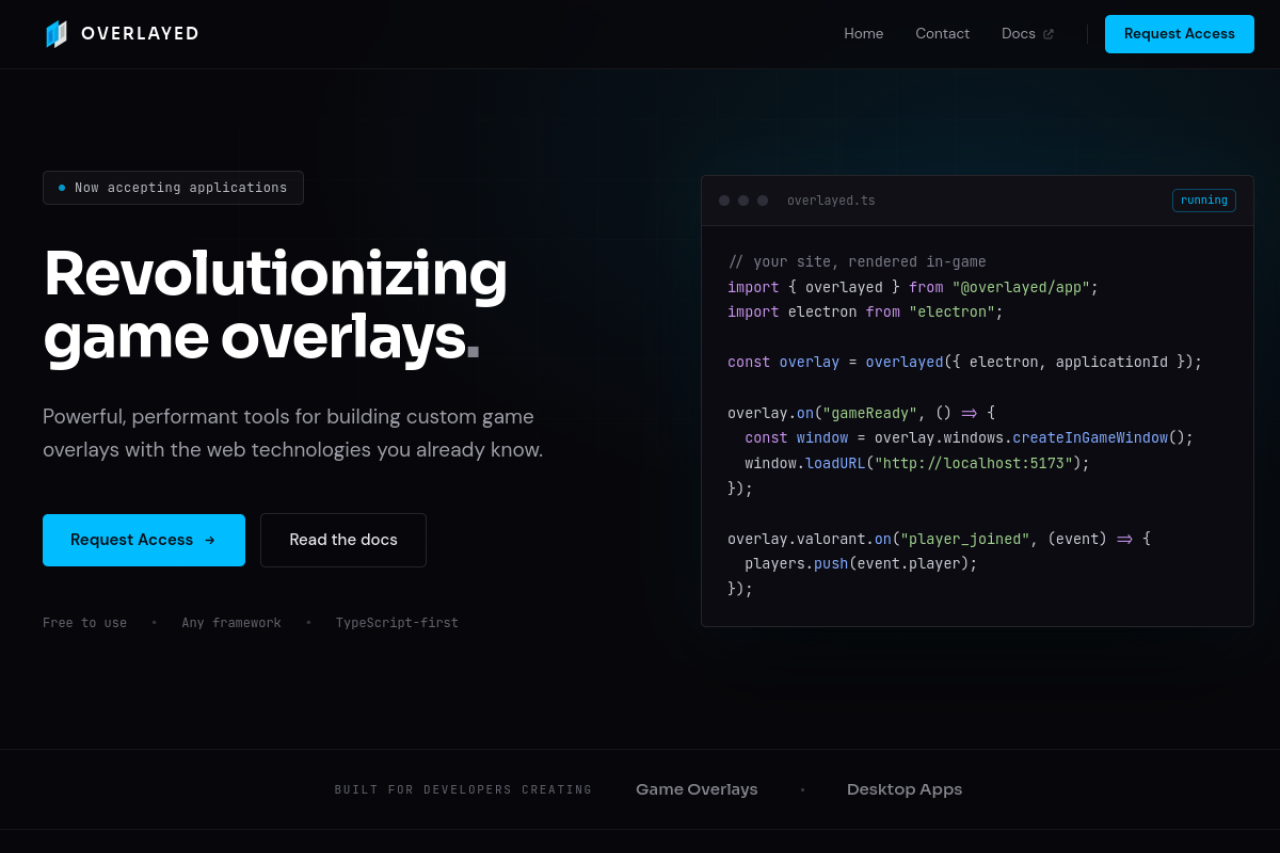
Task: Click createInGameWindow in the code
Action: [x=1090, y=438]
